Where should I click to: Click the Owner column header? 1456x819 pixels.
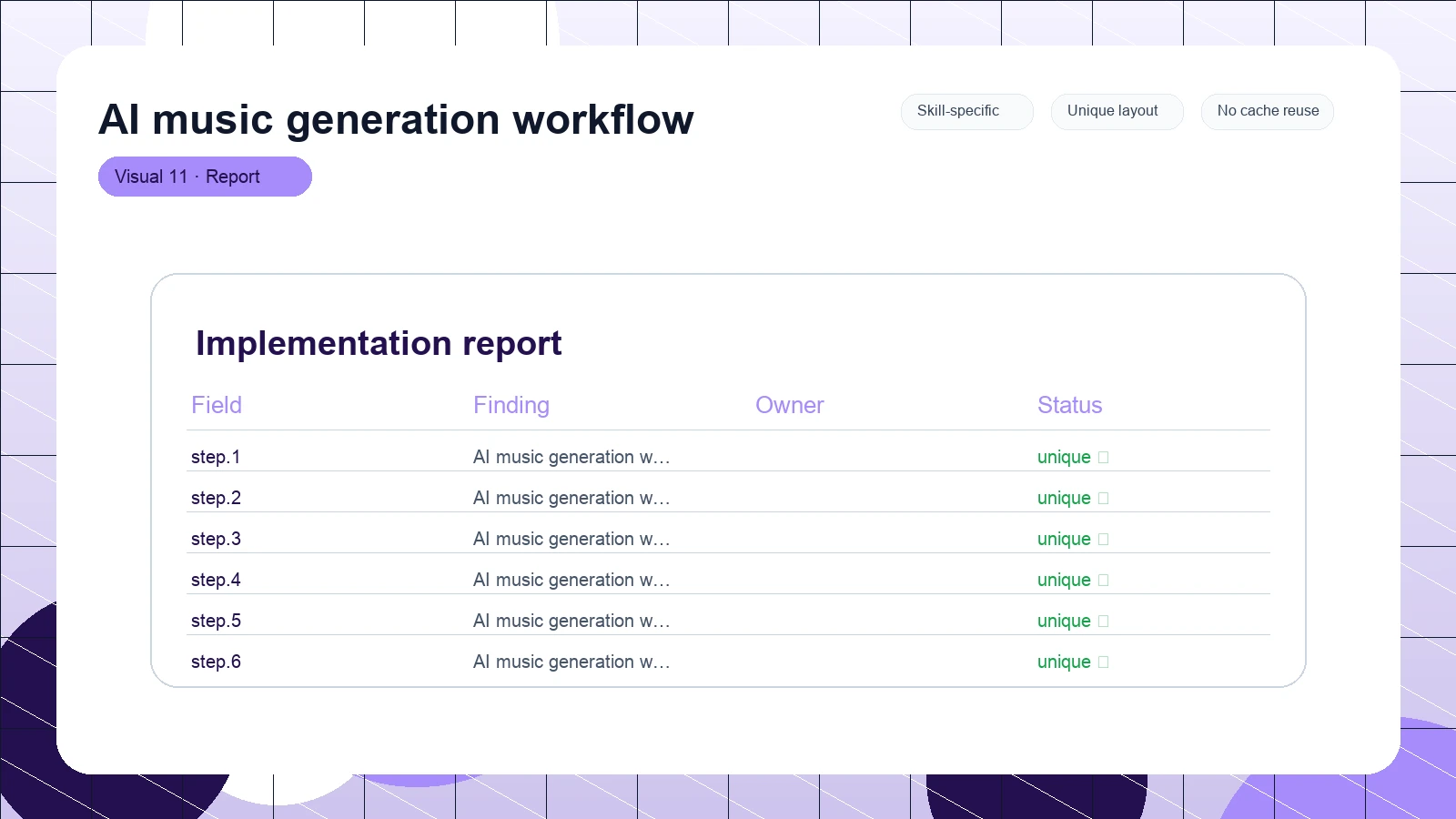pos(790,405)
